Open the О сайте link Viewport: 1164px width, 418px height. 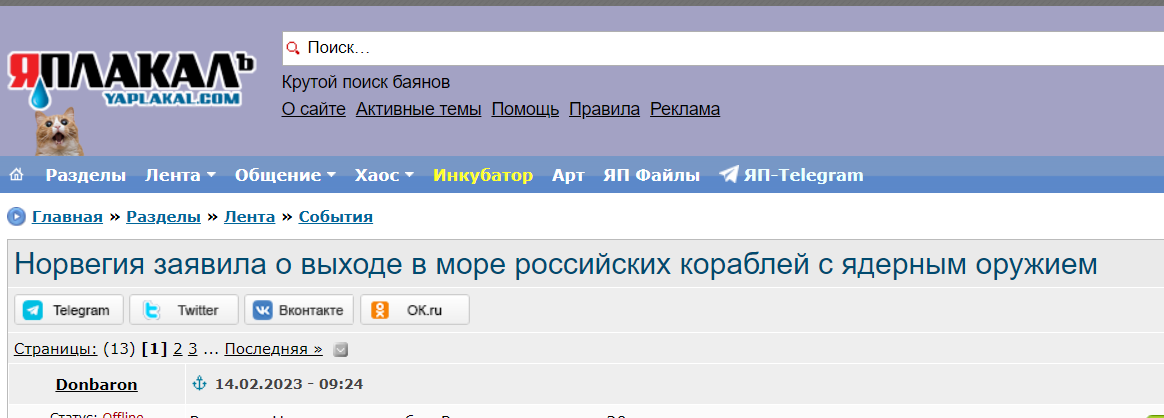pos(313,109)
